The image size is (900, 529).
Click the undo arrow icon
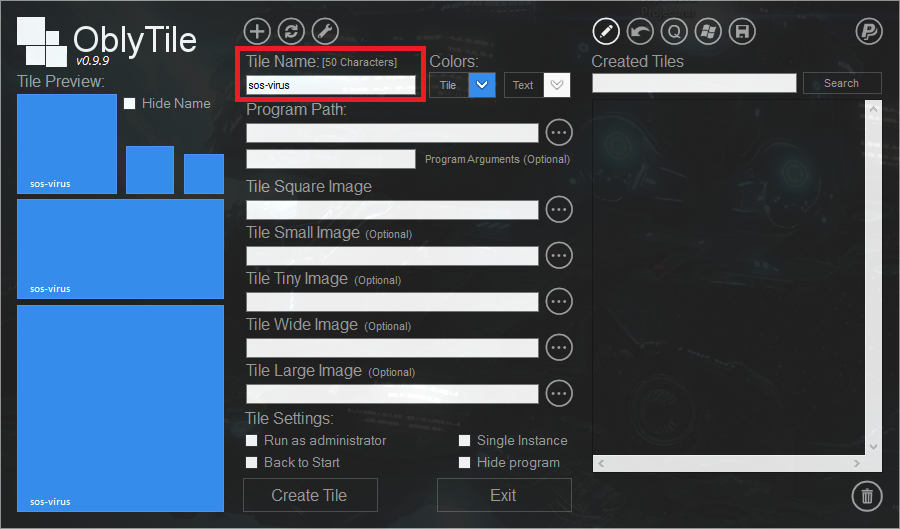click(x=639, y=31)
